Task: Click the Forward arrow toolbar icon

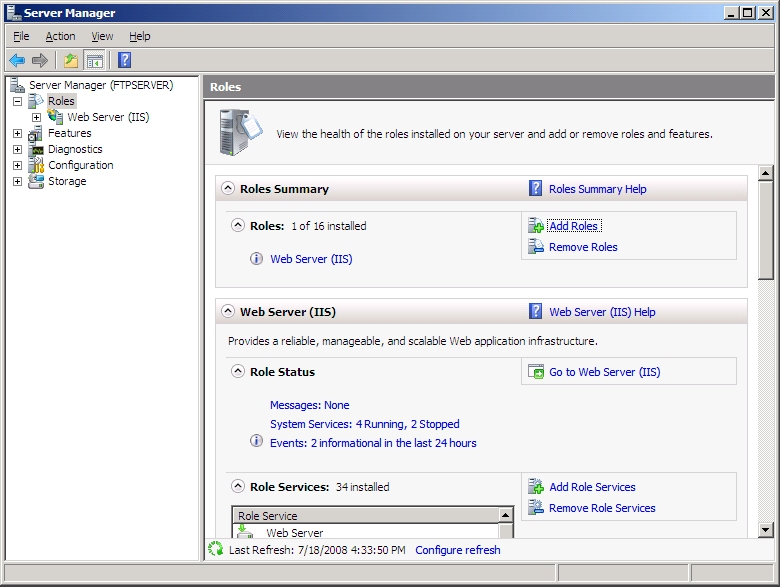Action: point(40,61)
